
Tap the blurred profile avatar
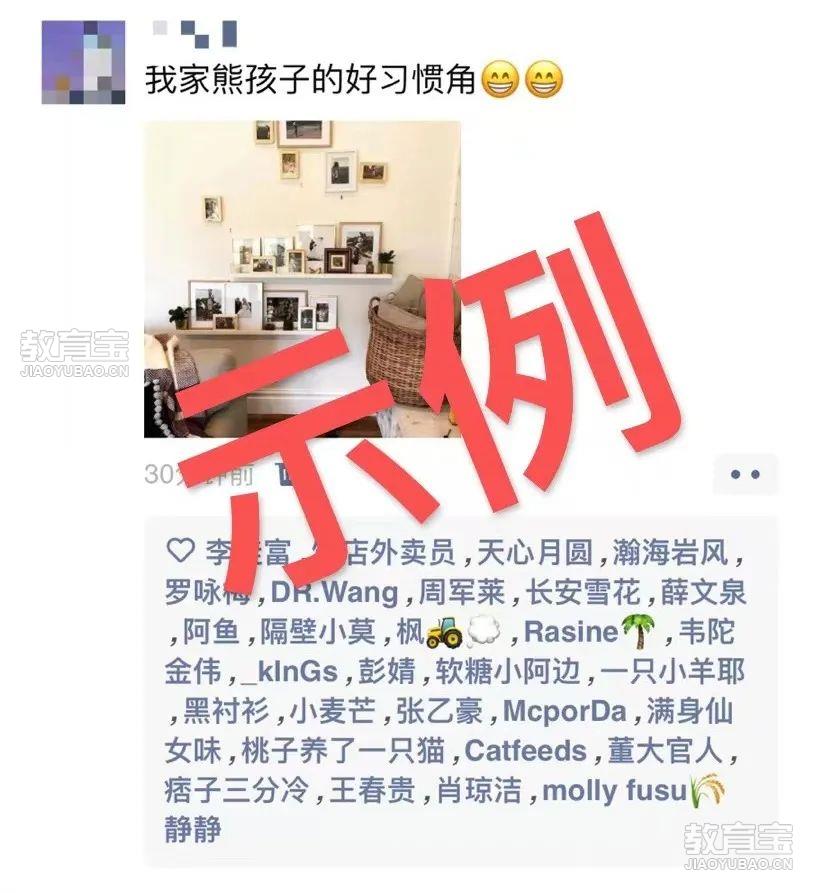click(x=84, y=63)
